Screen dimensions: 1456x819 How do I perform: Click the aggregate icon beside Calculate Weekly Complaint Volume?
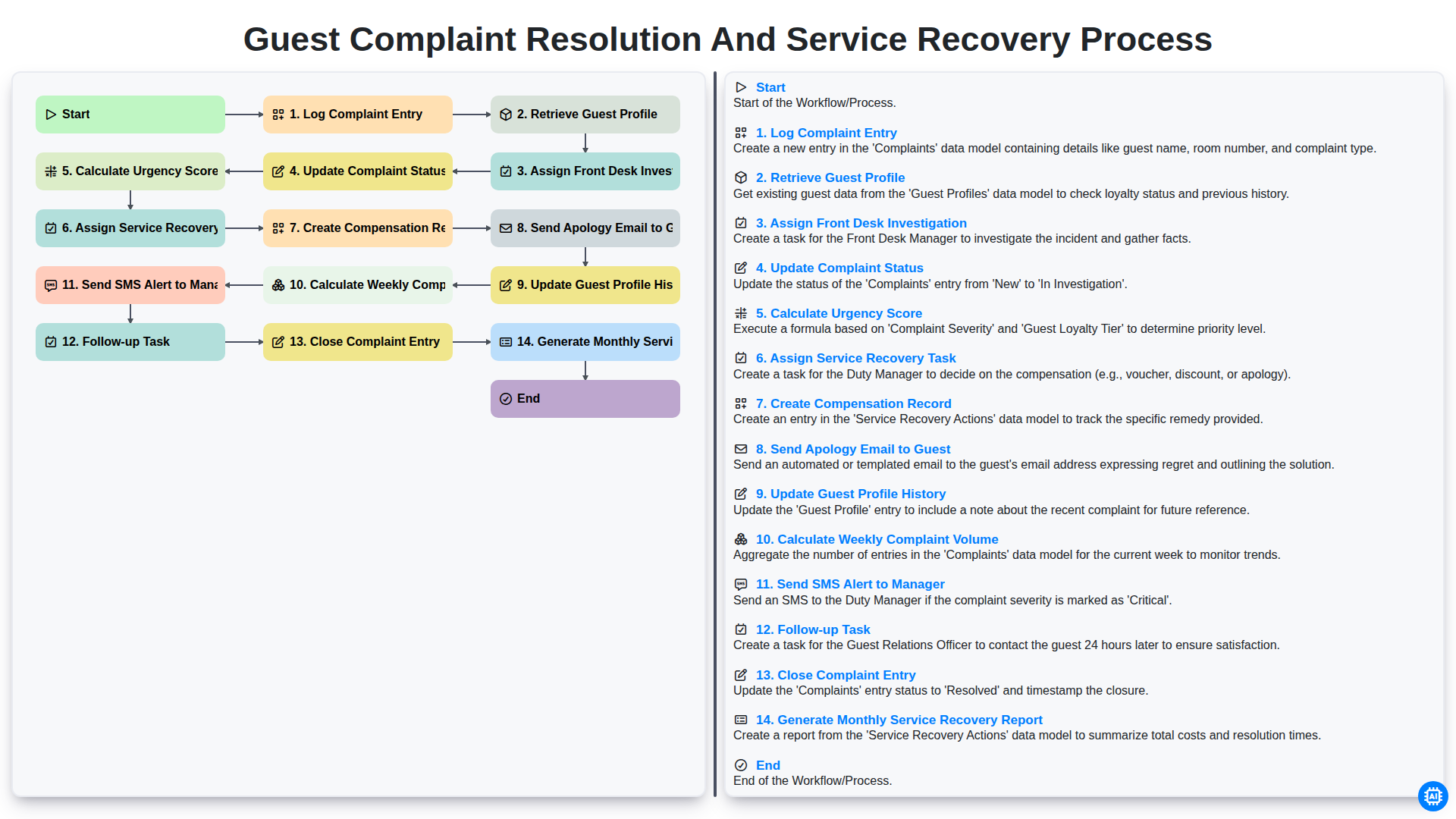point(741,539)
